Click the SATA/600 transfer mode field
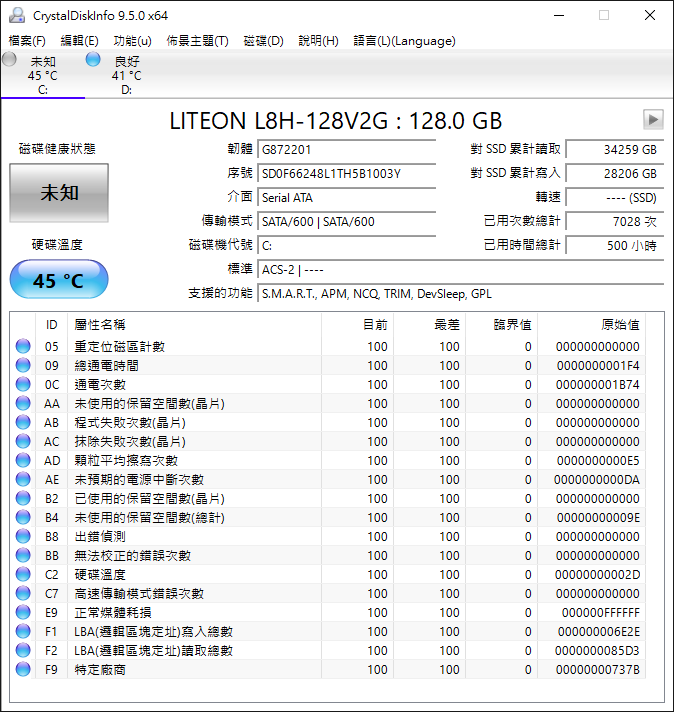Screen dimensions: 674x712 (x=347, y=222)
